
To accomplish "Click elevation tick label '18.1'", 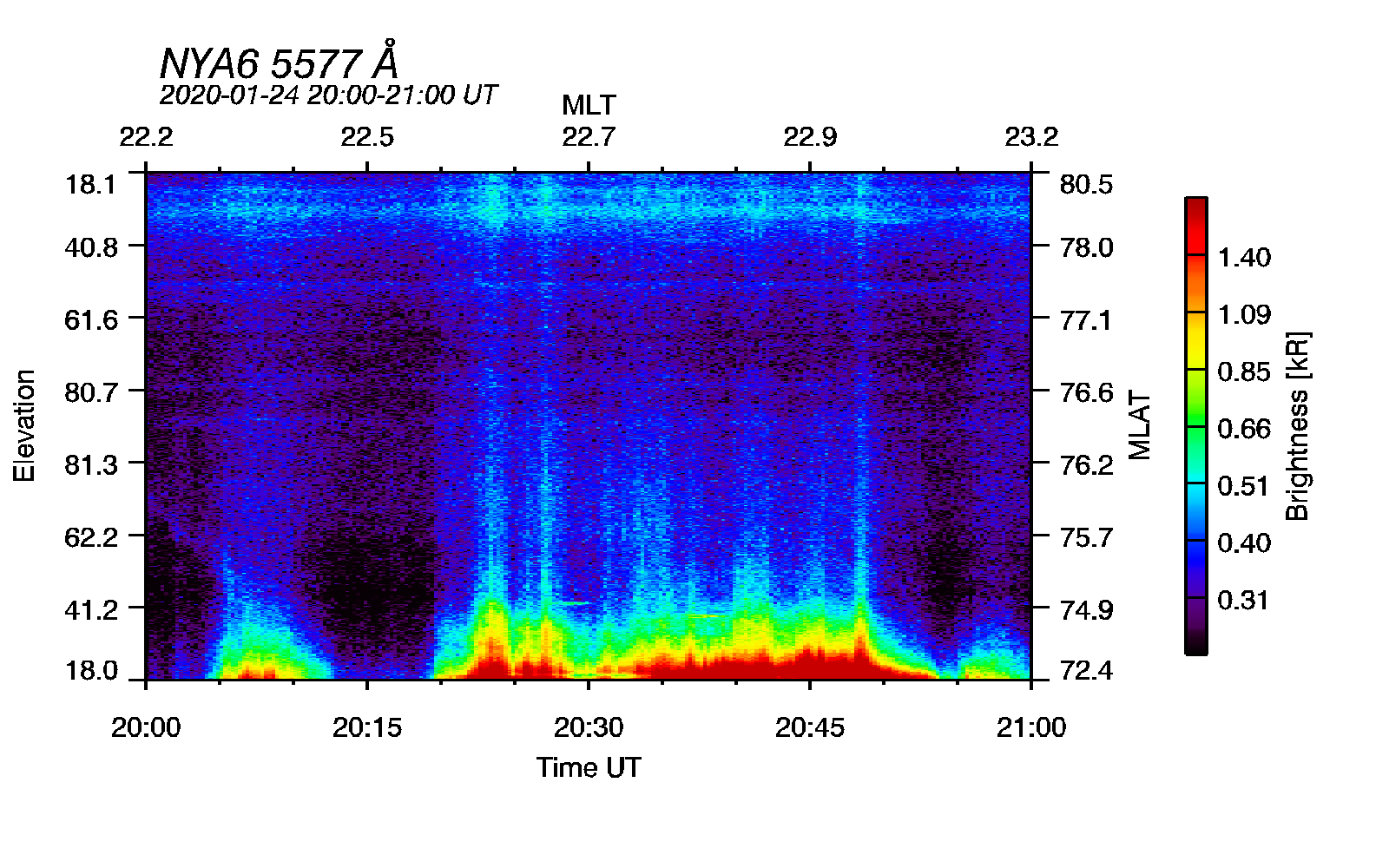I will coord(91,185).
